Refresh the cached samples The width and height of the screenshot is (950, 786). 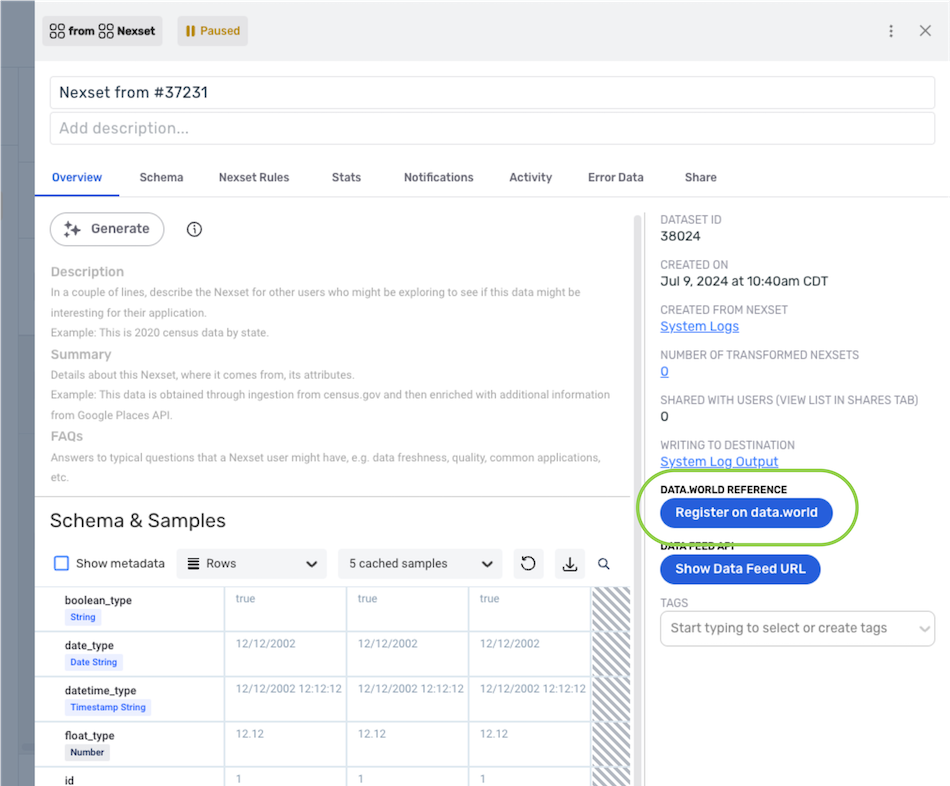click(528, 564)
